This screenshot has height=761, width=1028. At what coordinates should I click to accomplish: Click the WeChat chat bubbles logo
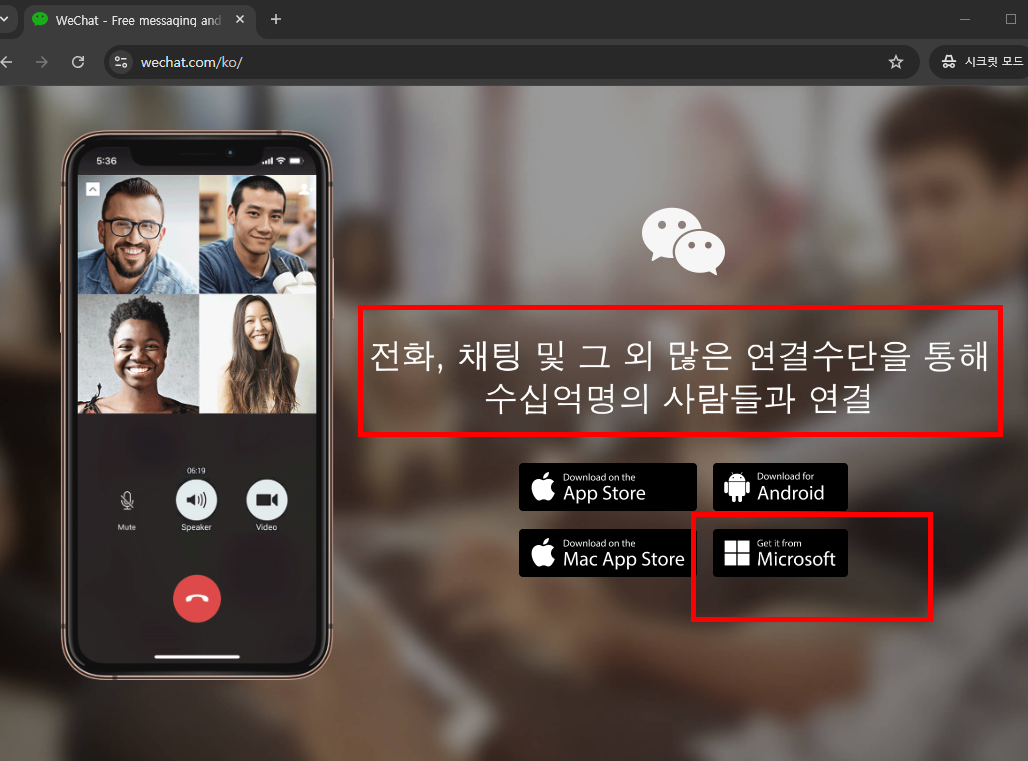[683, 241]
